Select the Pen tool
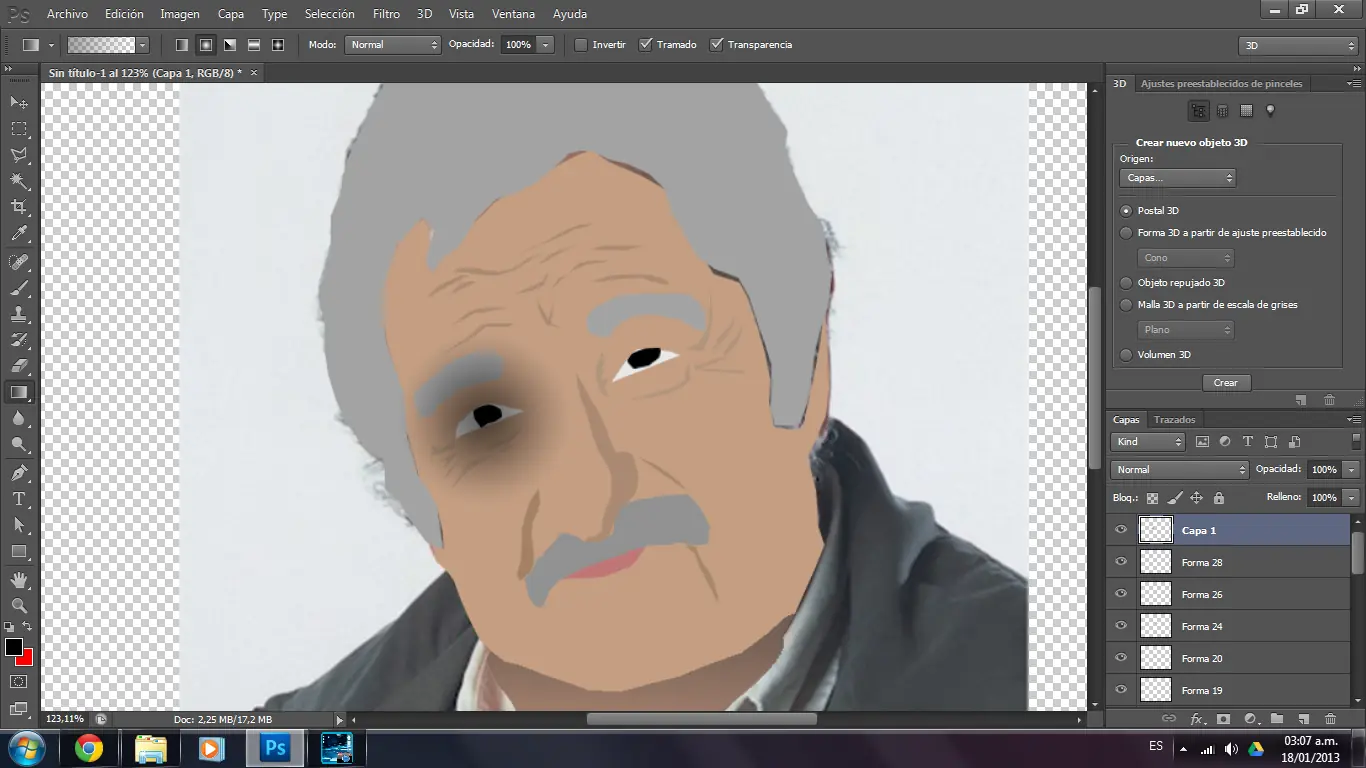 pyautogui.click(x=18, y=472)
